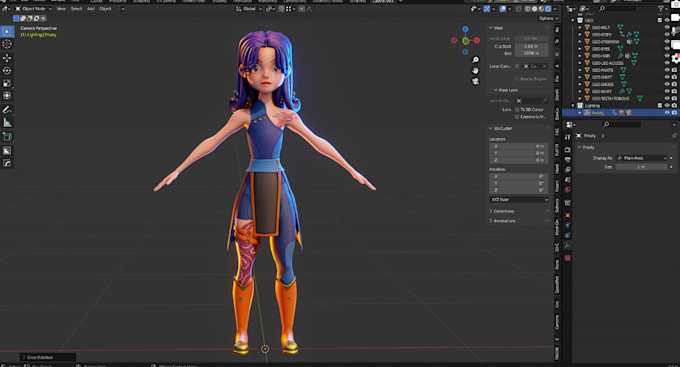The image size is (680, 367).
Task: Open the Render properties tab icon
Action: [x=568, y=150]
